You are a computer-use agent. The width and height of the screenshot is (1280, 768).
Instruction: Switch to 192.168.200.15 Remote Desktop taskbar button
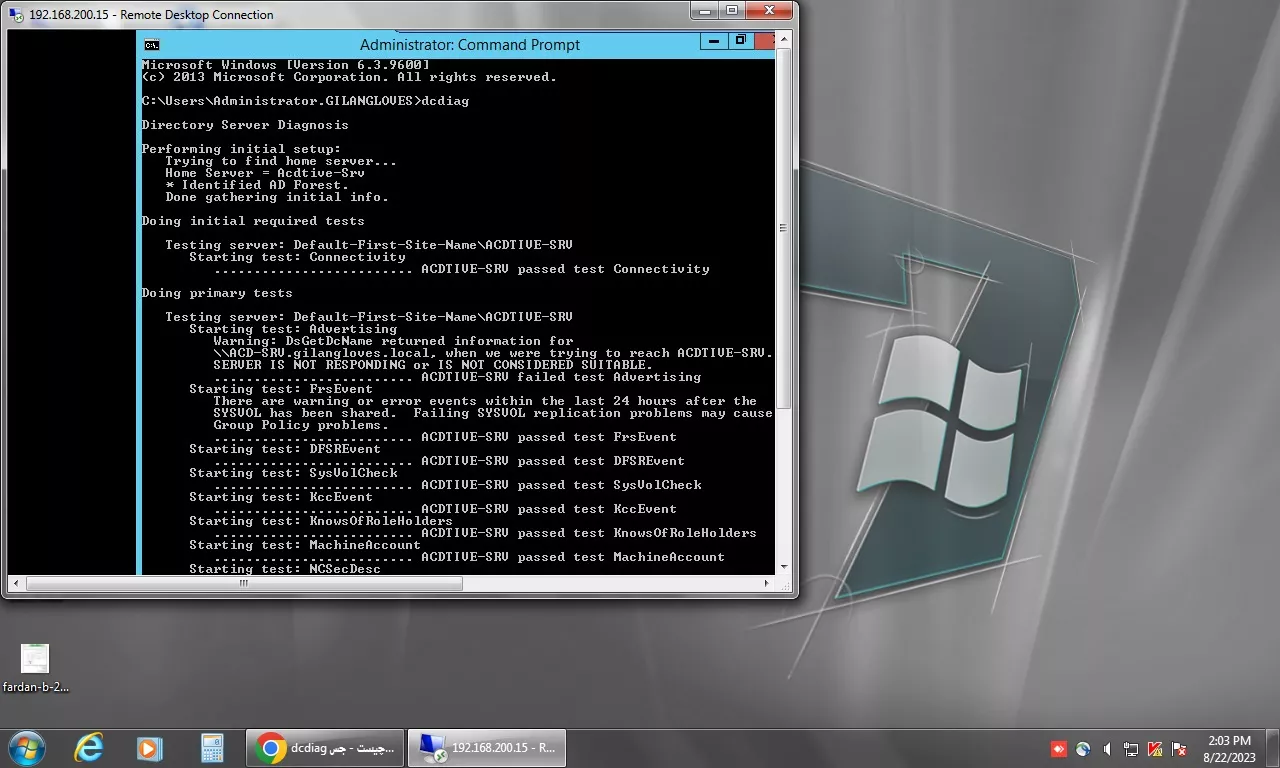click(x=487, y=748)
